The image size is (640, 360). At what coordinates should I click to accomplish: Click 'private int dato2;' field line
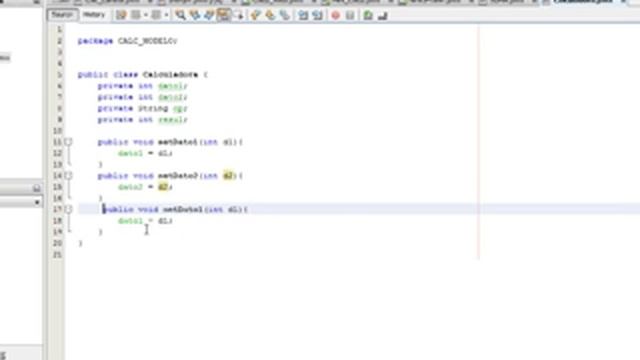point(142,97)
